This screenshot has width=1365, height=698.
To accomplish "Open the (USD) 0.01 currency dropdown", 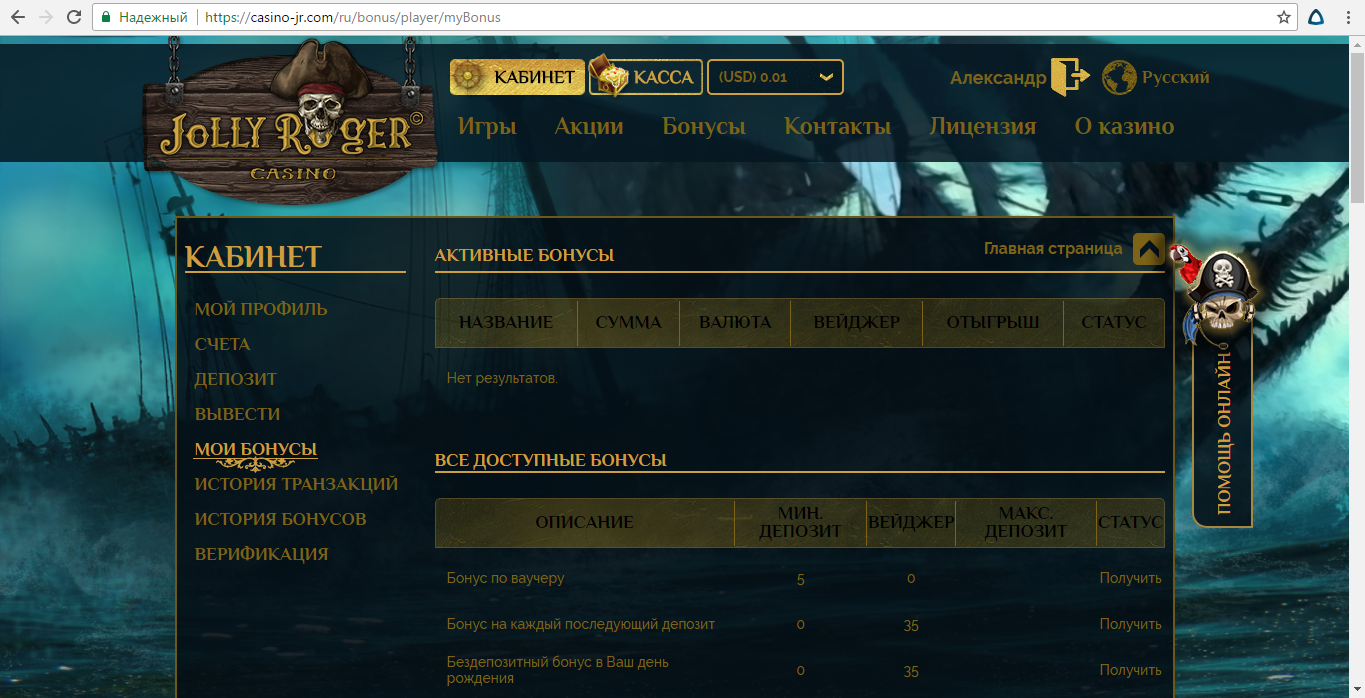I will pyautogui.click(x=775, y=76).
